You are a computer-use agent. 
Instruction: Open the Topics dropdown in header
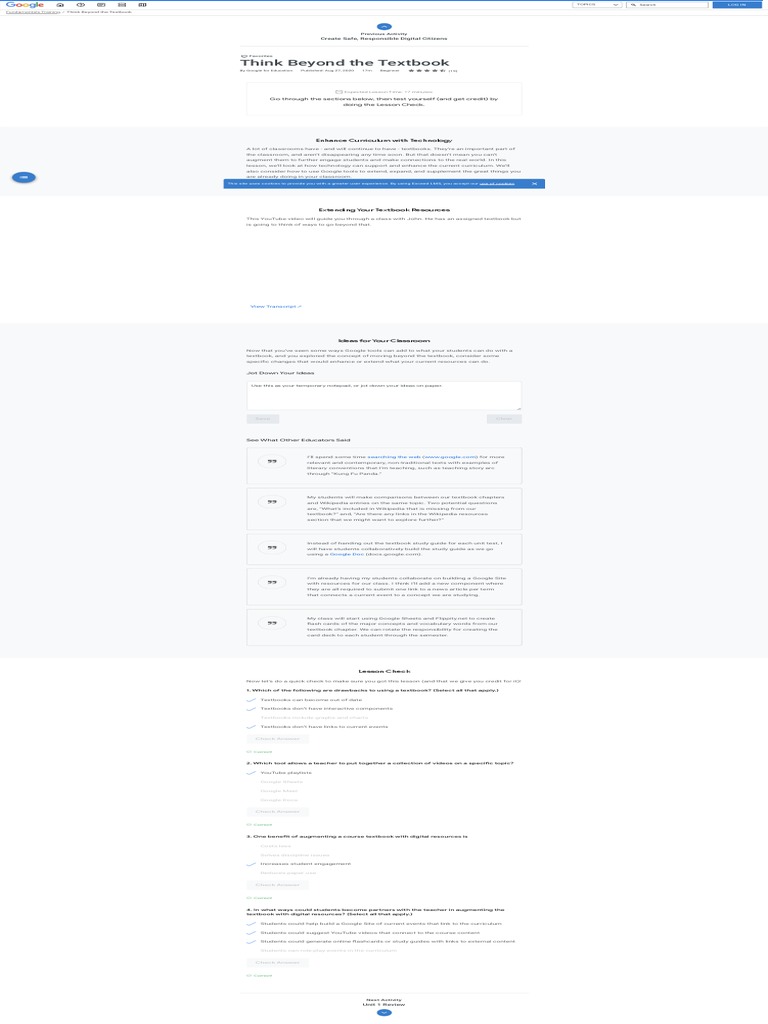[597, 5]
